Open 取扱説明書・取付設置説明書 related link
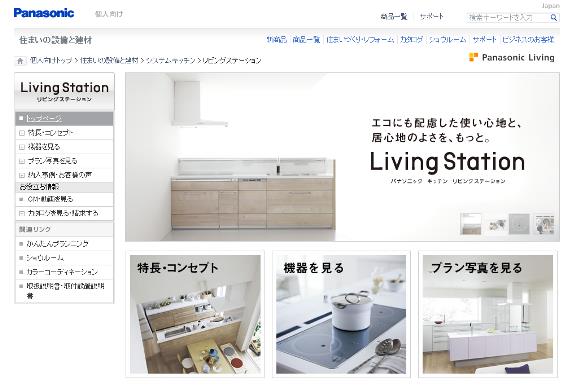576x392 pixels. pos(65,290)
